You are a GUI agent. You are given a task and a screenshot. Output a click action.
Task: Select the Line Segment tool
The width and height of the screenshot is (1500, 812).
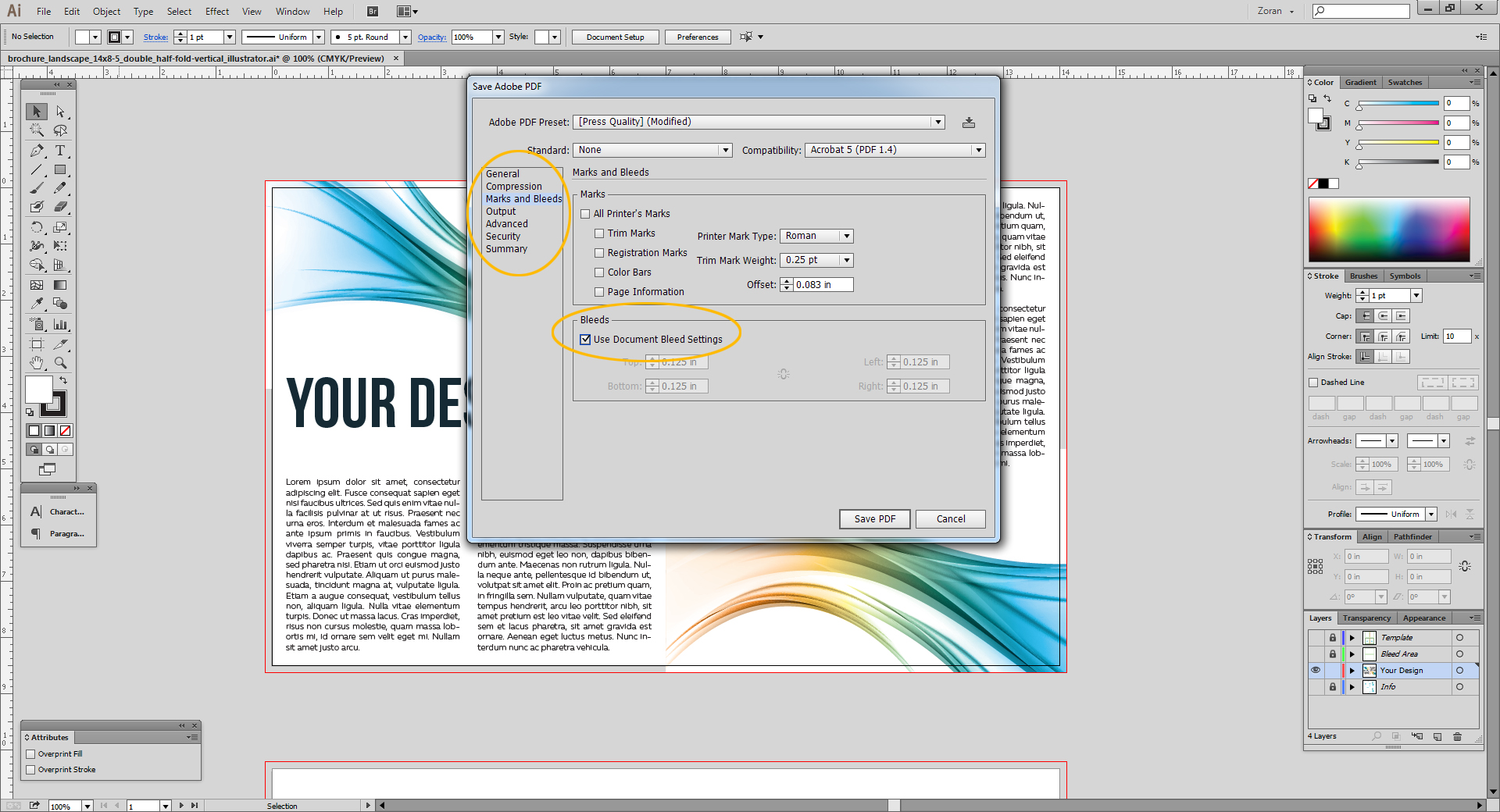coord(37,169)
